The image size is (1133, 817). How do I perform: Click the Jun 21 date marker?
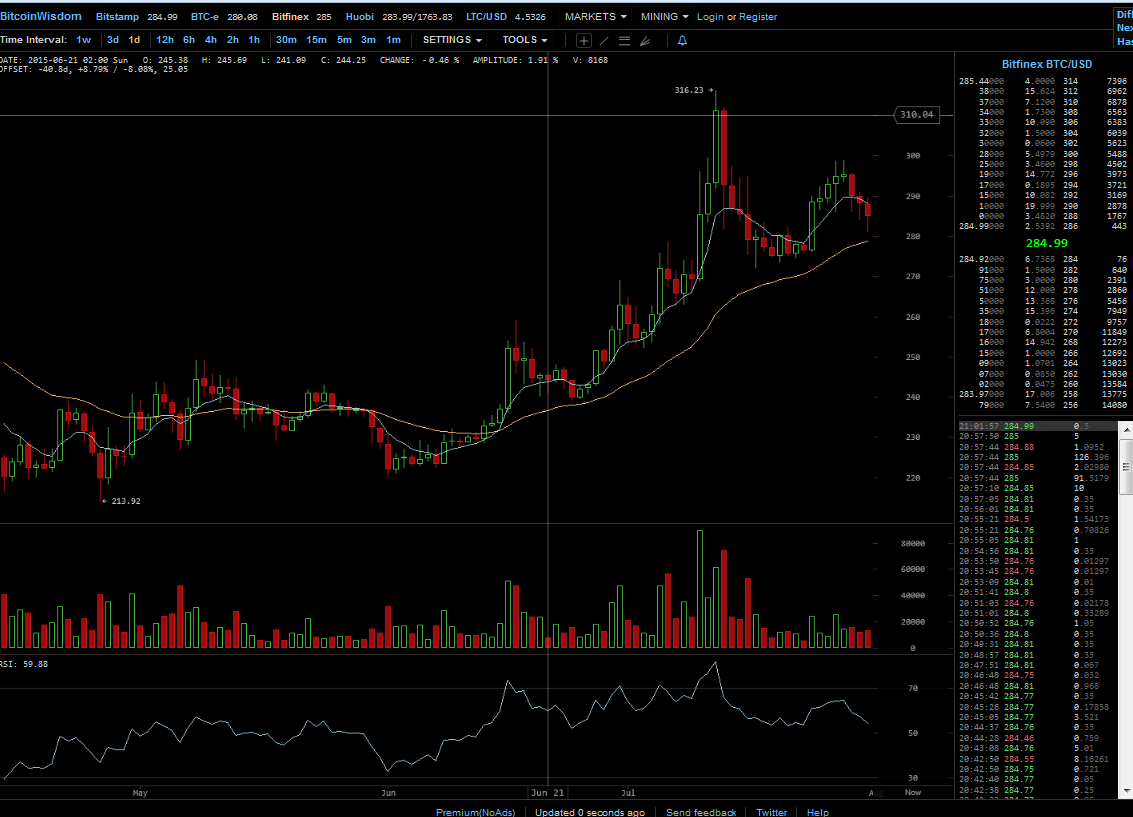[548, 792]
